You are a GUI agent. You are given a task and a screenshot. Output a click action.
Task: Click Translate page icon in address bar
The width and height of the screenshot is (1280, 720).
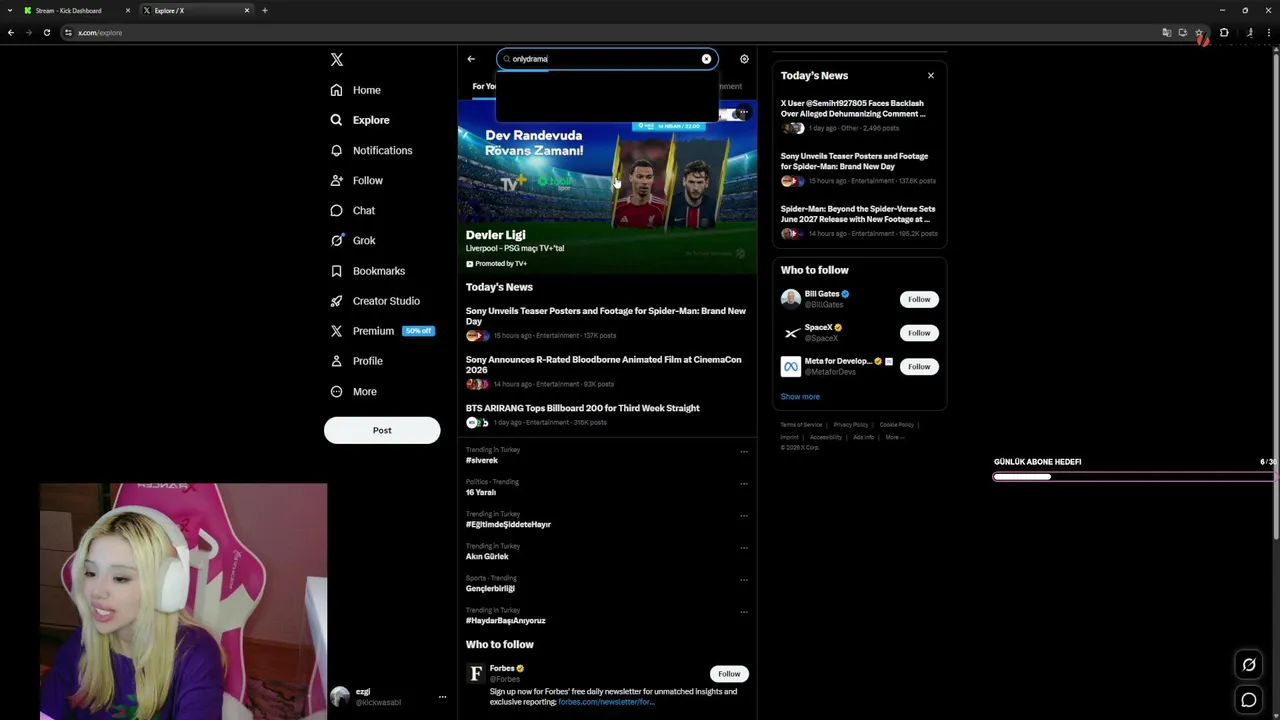click(x=1167, y=32)
